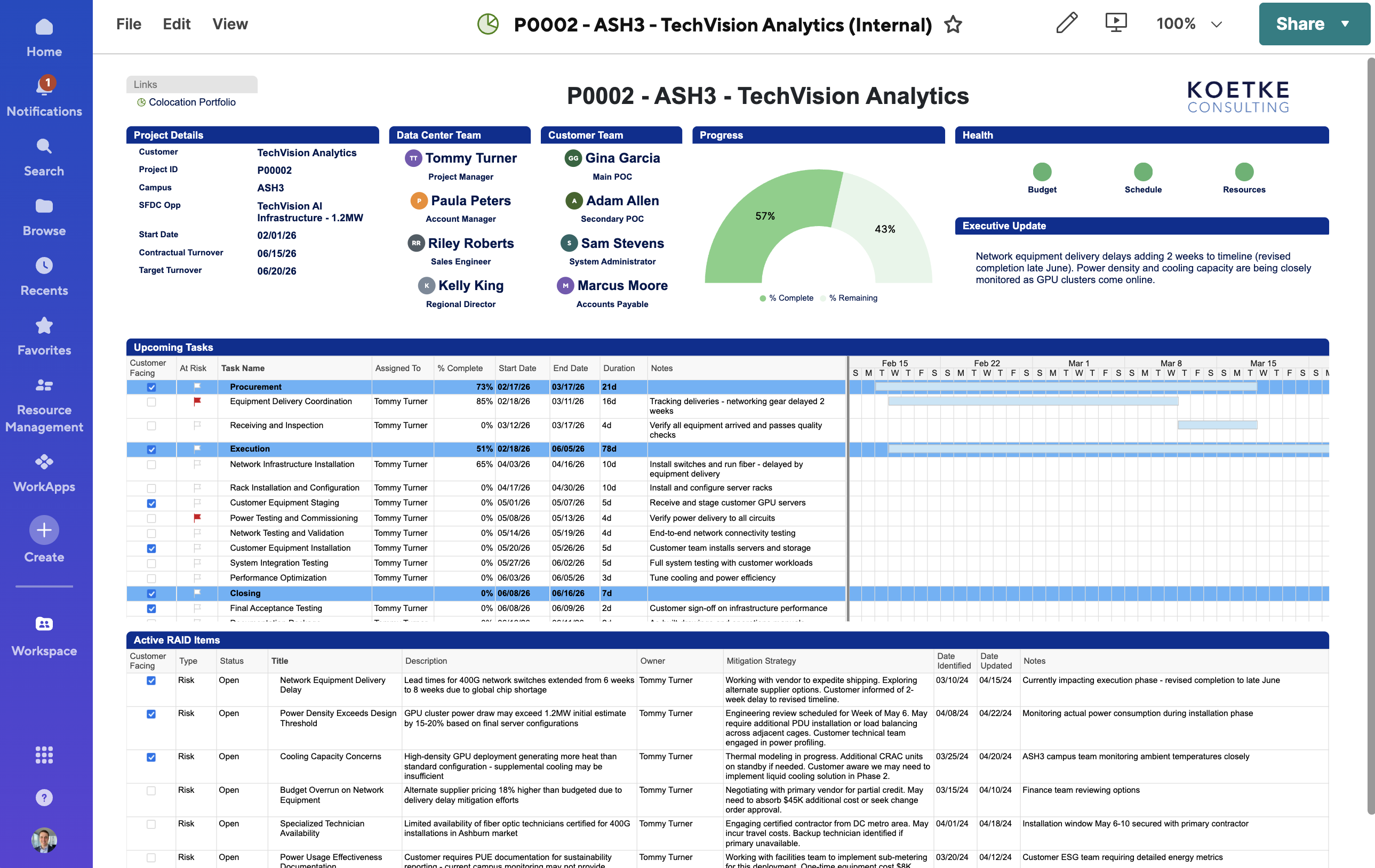Favorite dashboard with star beside title
Image resolution: width=1375 pixels, height=868 pixels.
coord(953,25)
